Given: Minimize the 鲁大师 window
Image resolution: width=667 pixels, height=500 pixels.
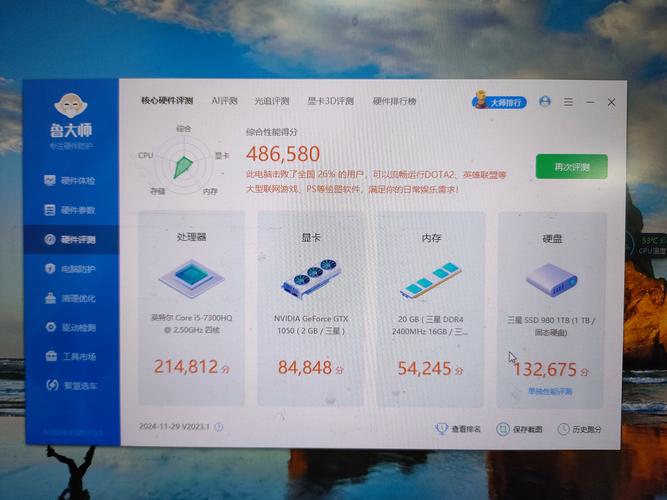Looking at the screenshot, I should 590,102.
